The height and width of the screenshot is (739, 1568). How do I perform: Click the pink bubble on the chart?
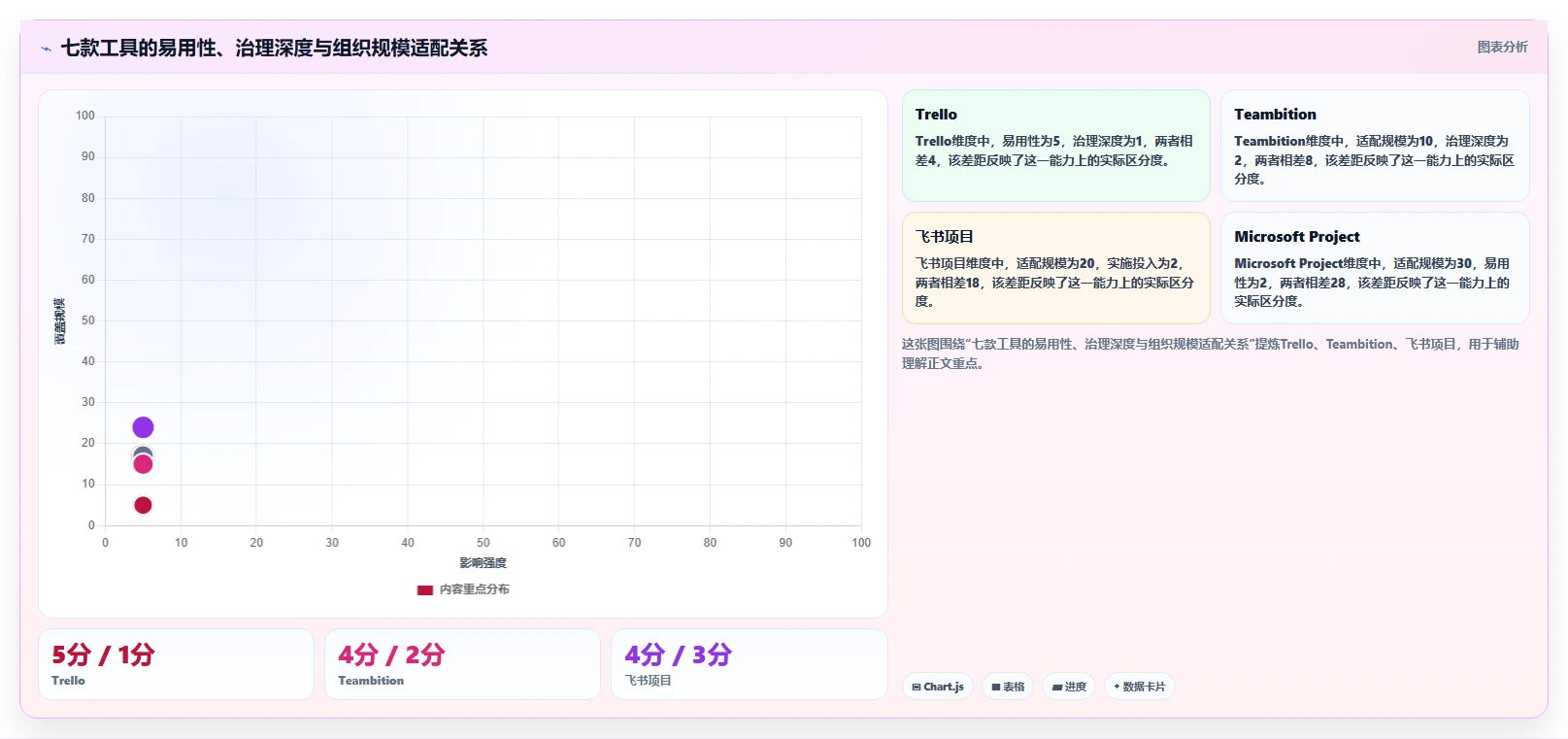(143, 464)
